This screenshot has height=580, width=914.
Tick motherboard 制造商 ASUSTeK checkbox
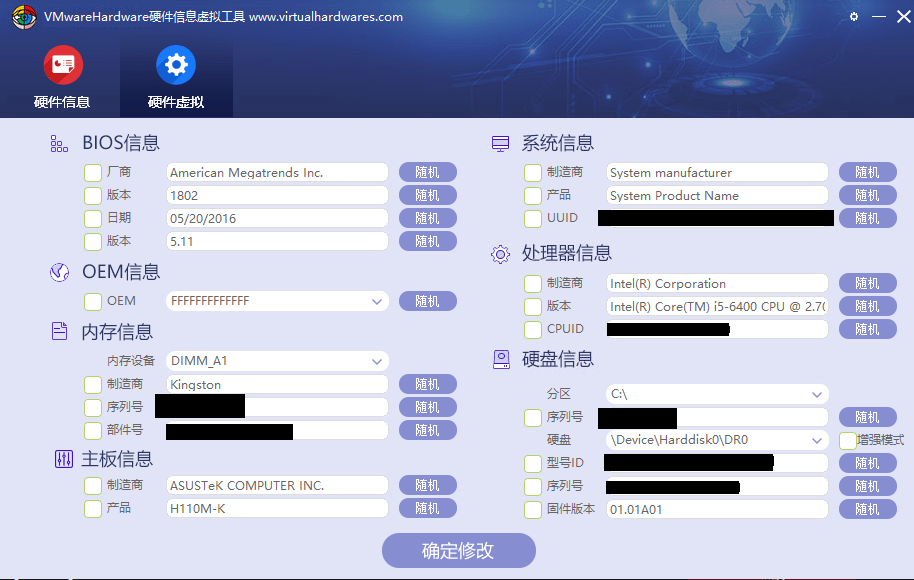click(93, 486)
